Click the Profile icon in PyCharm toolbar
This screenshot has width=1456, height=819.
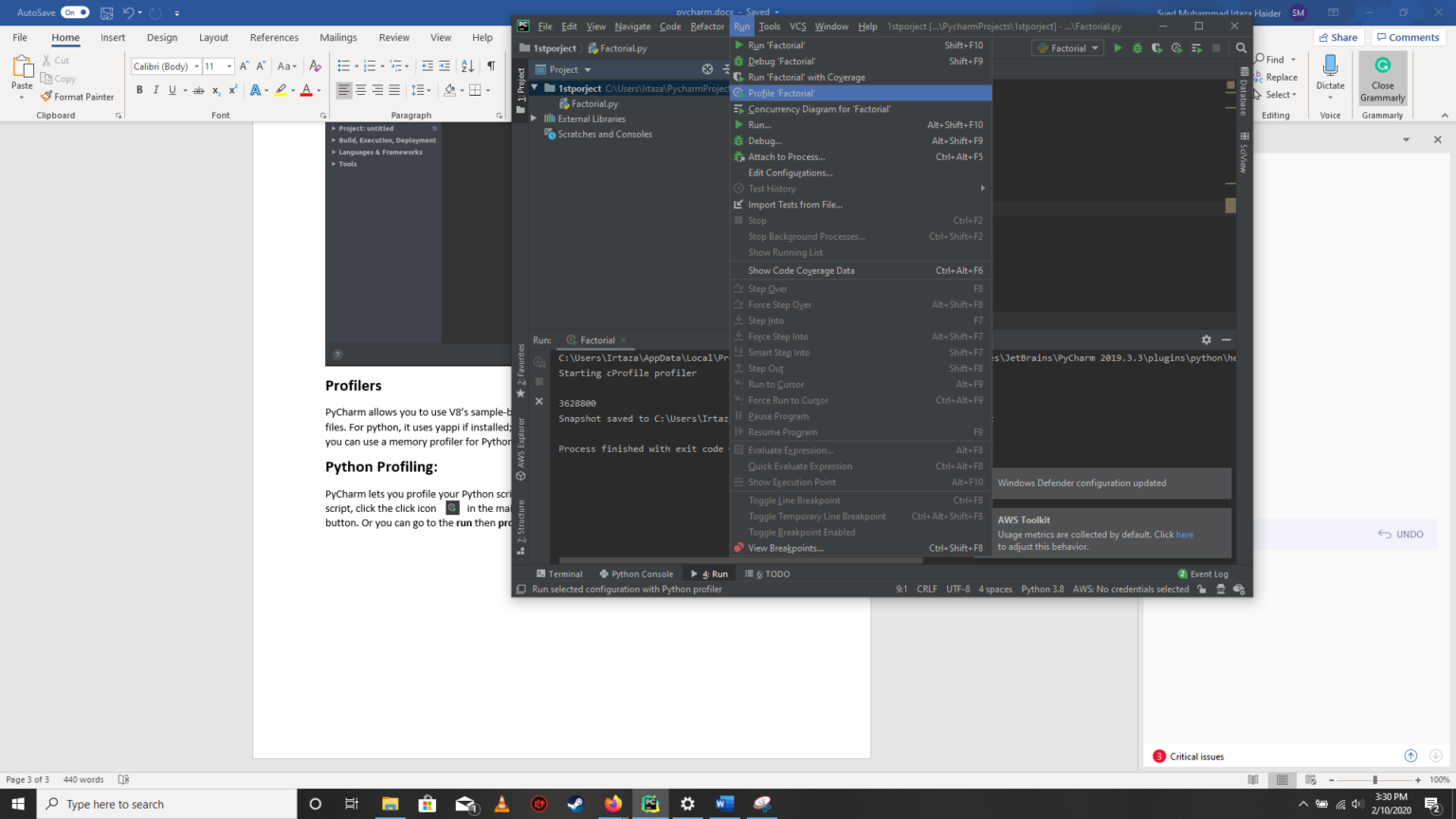point(1176,48)
